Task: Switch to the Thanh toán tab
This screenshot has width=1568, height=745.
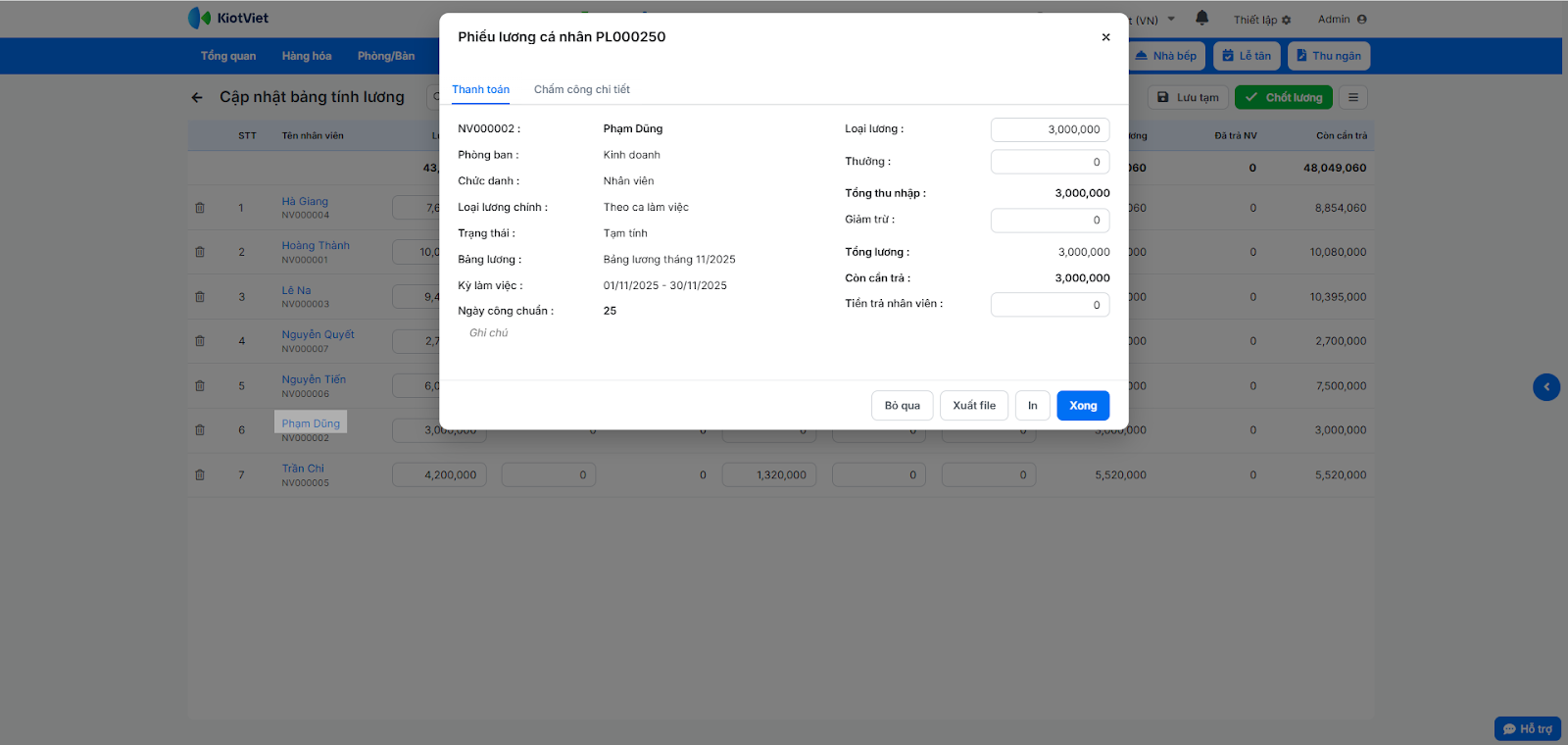Action: click(x=480, y=89)
